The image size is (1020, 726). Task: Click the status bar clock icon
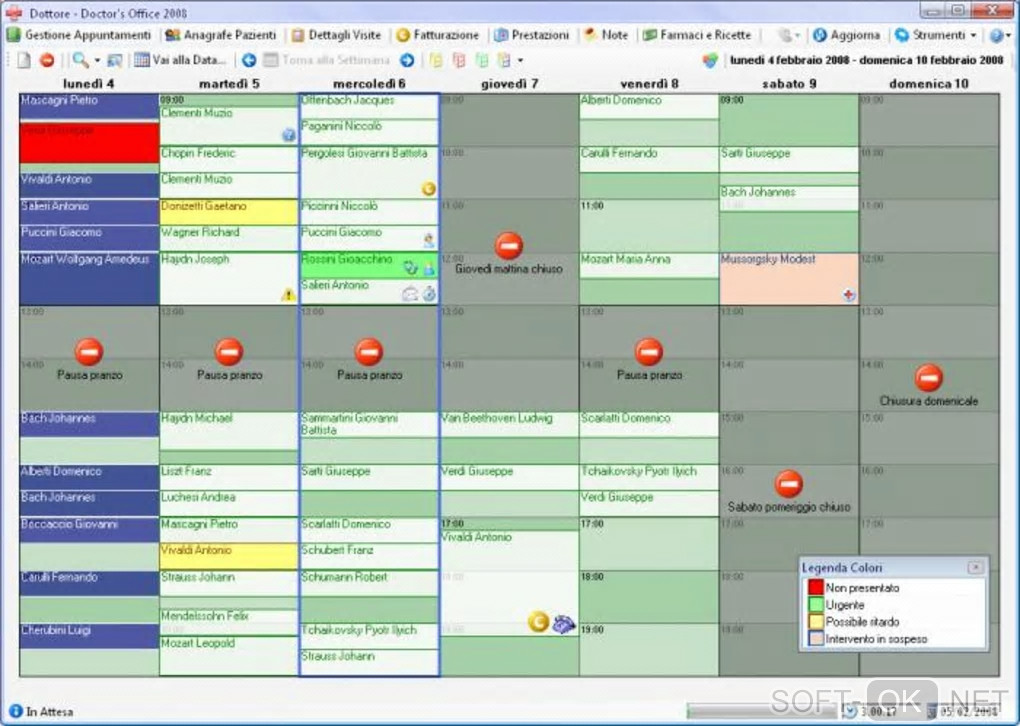850,710
